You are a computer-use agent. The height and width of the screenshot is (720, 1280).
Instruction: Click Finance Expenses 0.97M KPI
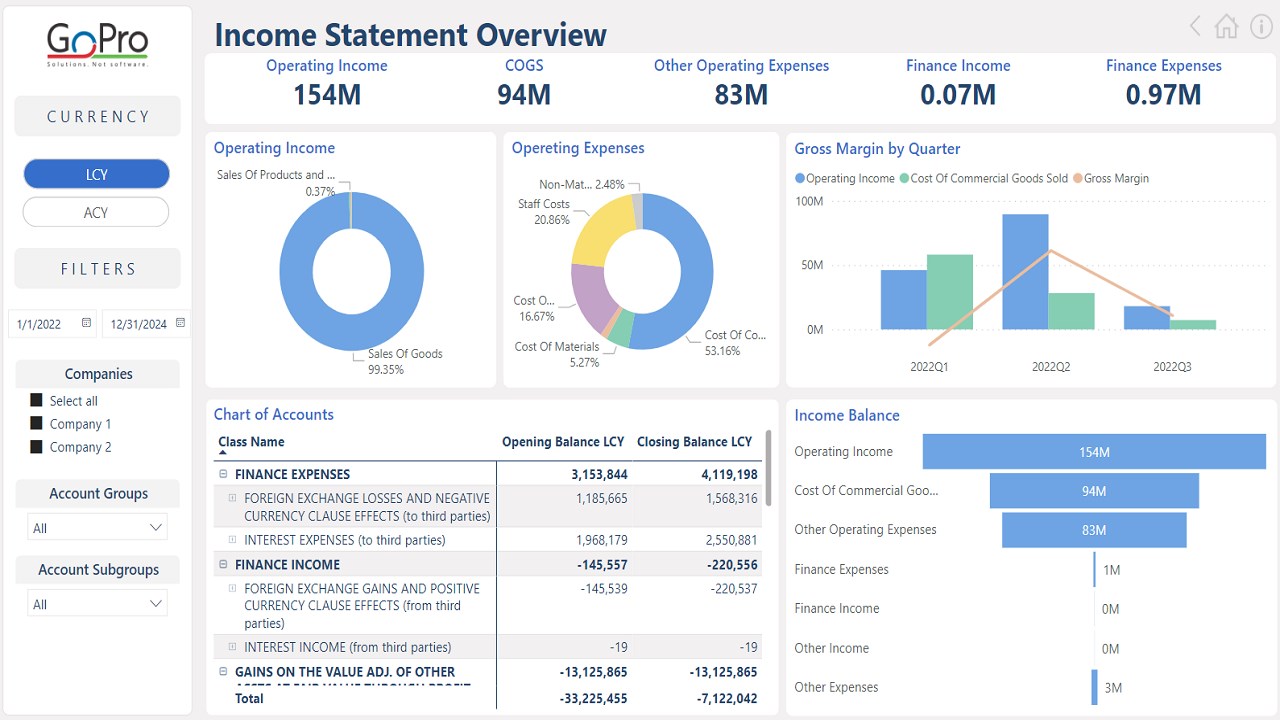[1164, 83]
